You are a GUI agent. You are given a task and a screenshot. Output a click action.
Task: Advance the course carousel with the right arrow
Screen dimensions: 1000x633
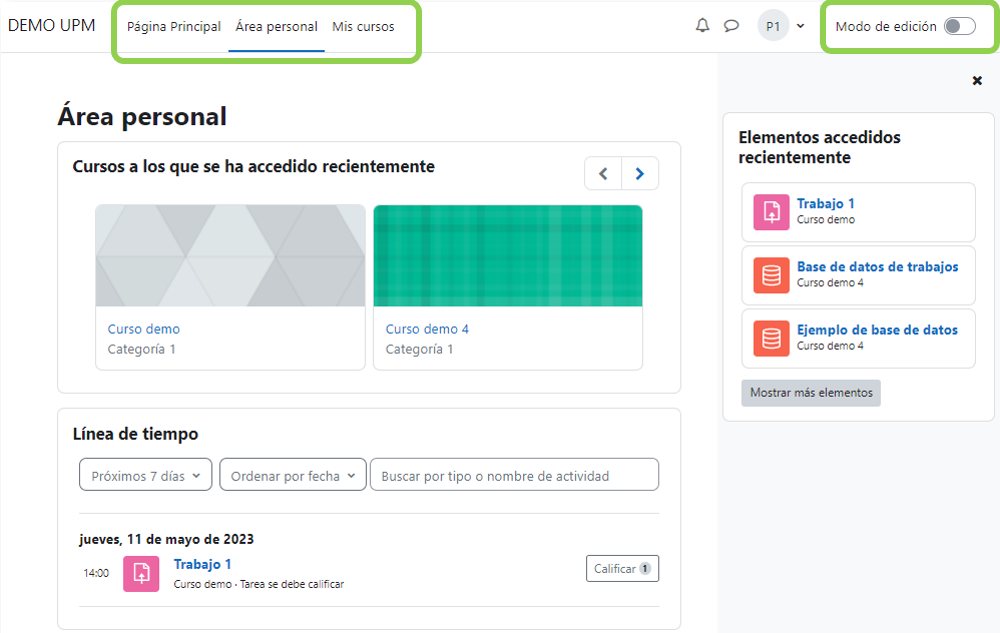coord(640,173)
